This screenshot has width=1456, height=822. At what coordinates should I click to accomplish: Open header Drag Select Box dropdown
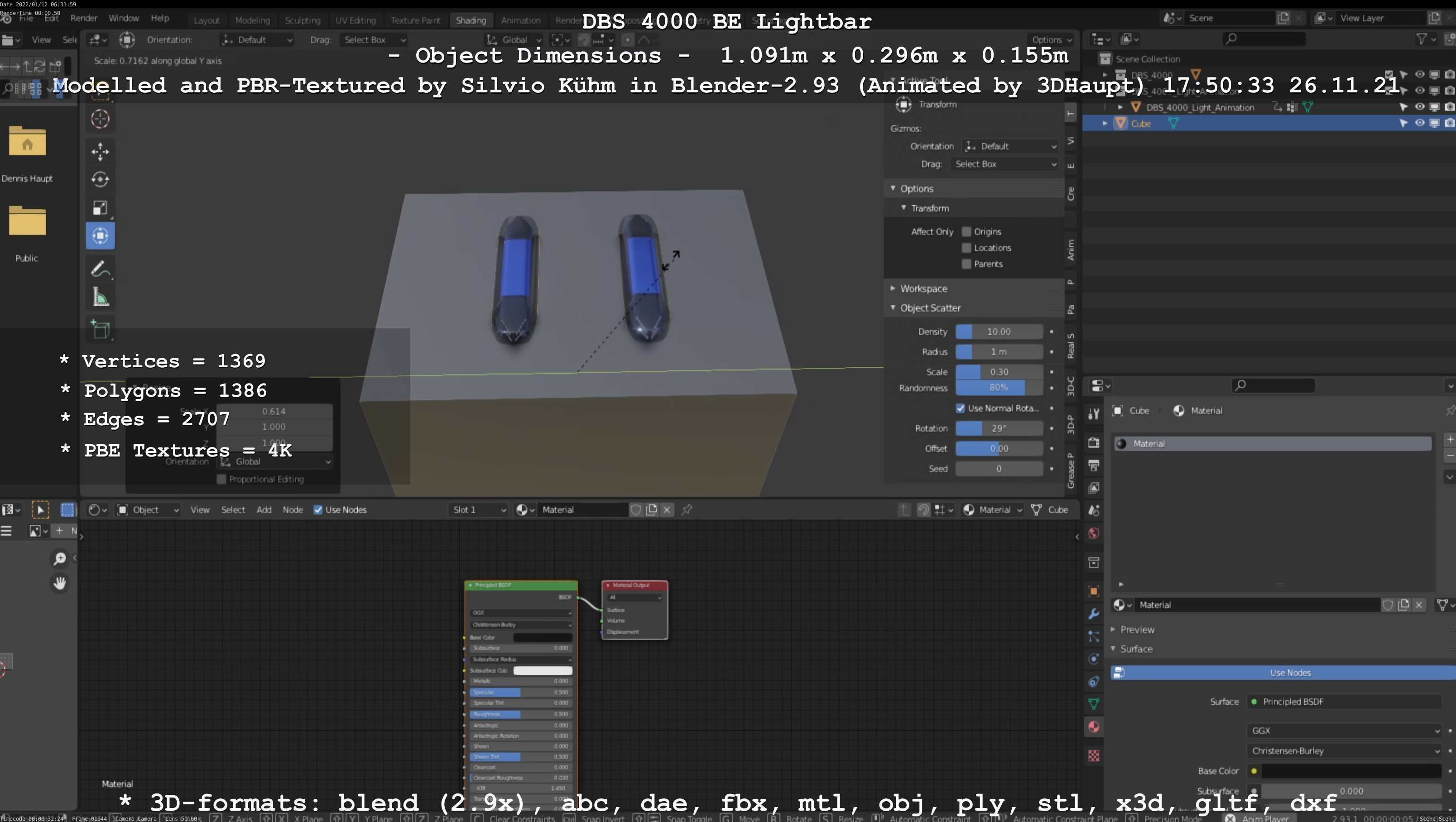[374, 39]
